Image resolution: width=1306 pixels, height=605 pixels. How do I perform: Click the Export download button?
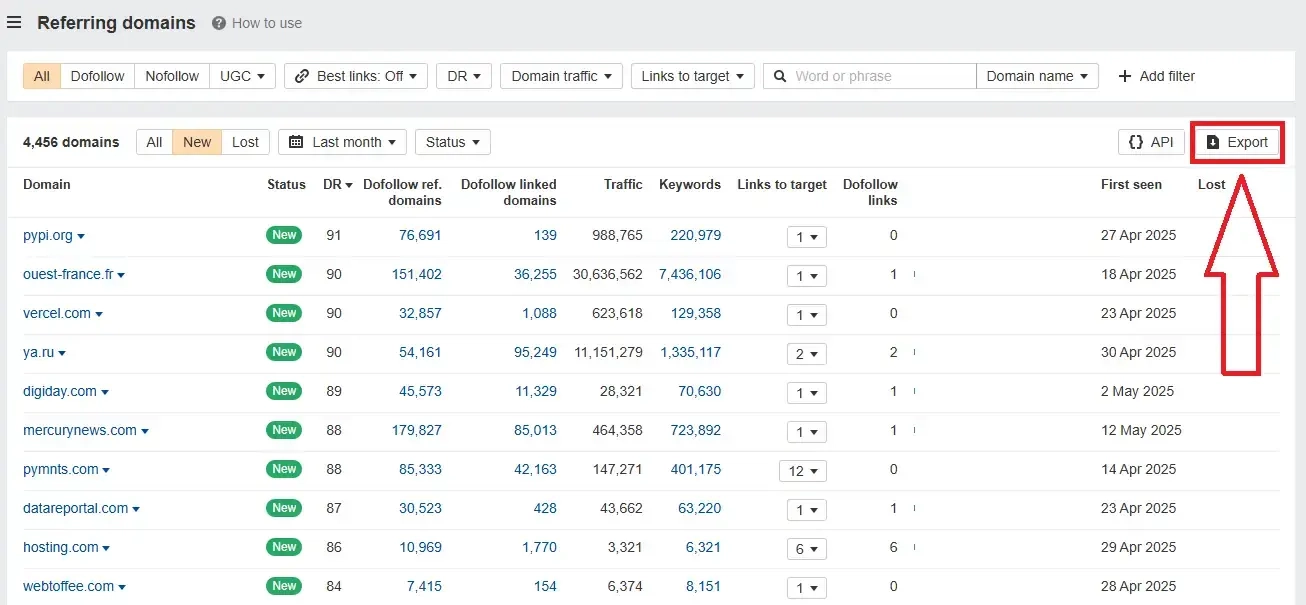(x=1236, y=142)
